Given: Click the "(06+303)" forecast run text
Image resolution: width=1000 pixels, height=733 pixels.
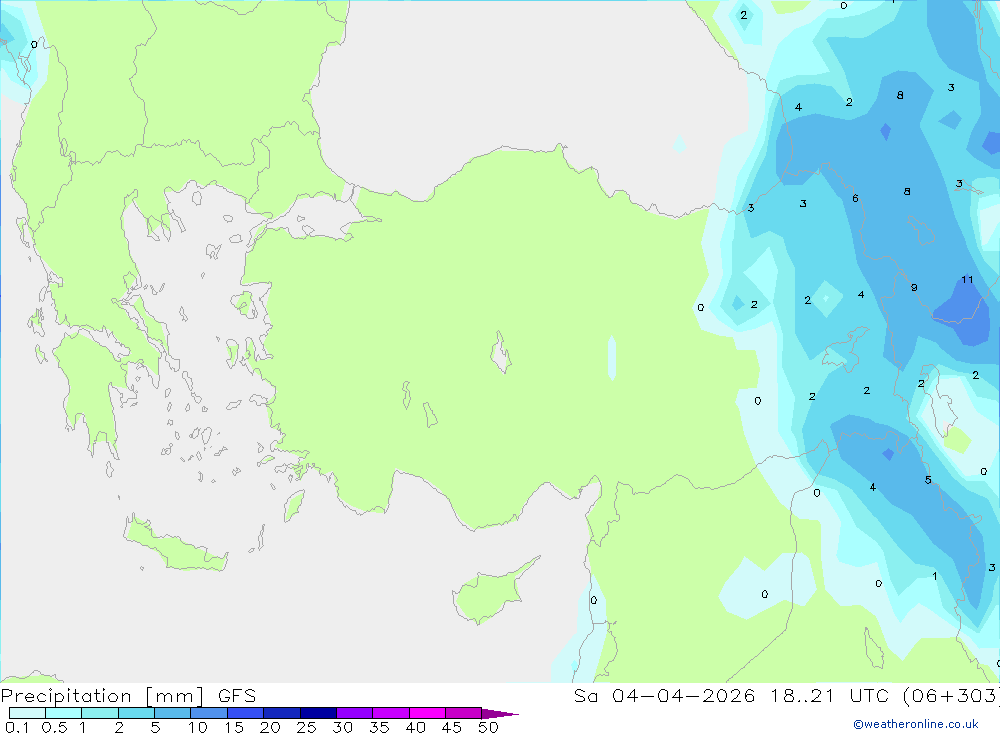Looking at the screenshot, I should [x=952, y=695].
